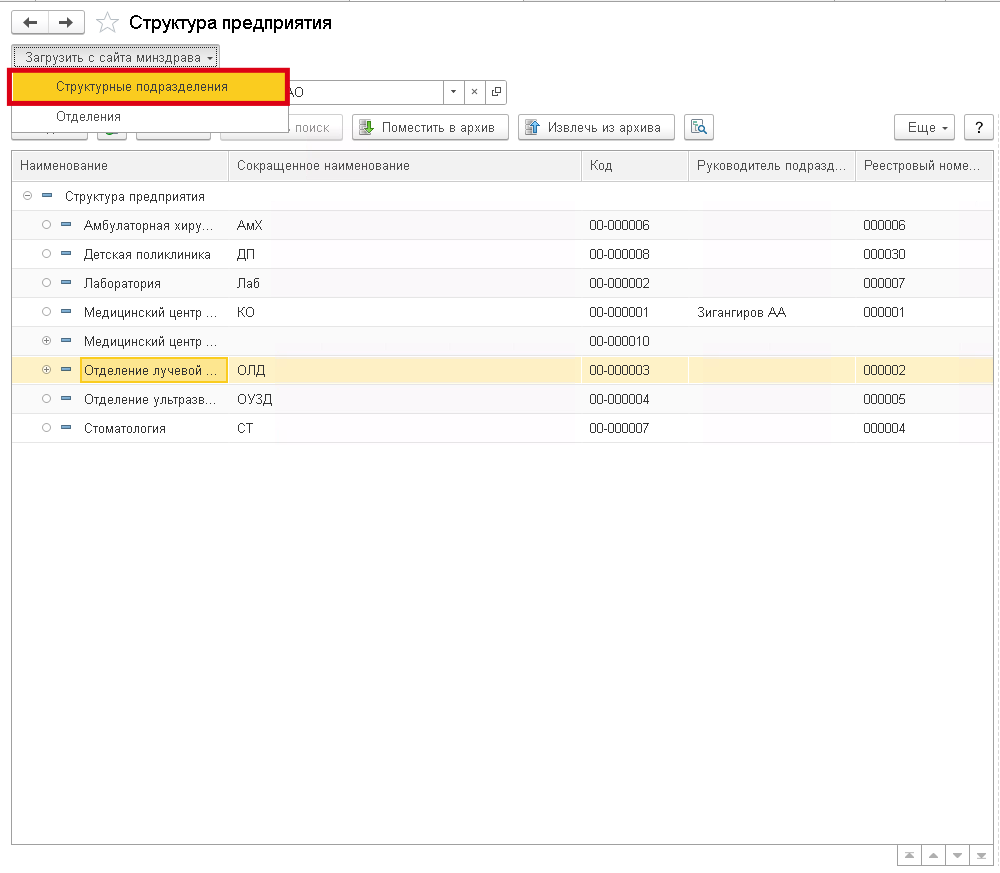Jump to the first row with top arrow
This screenshot has width=1000, height=873.
909,857
